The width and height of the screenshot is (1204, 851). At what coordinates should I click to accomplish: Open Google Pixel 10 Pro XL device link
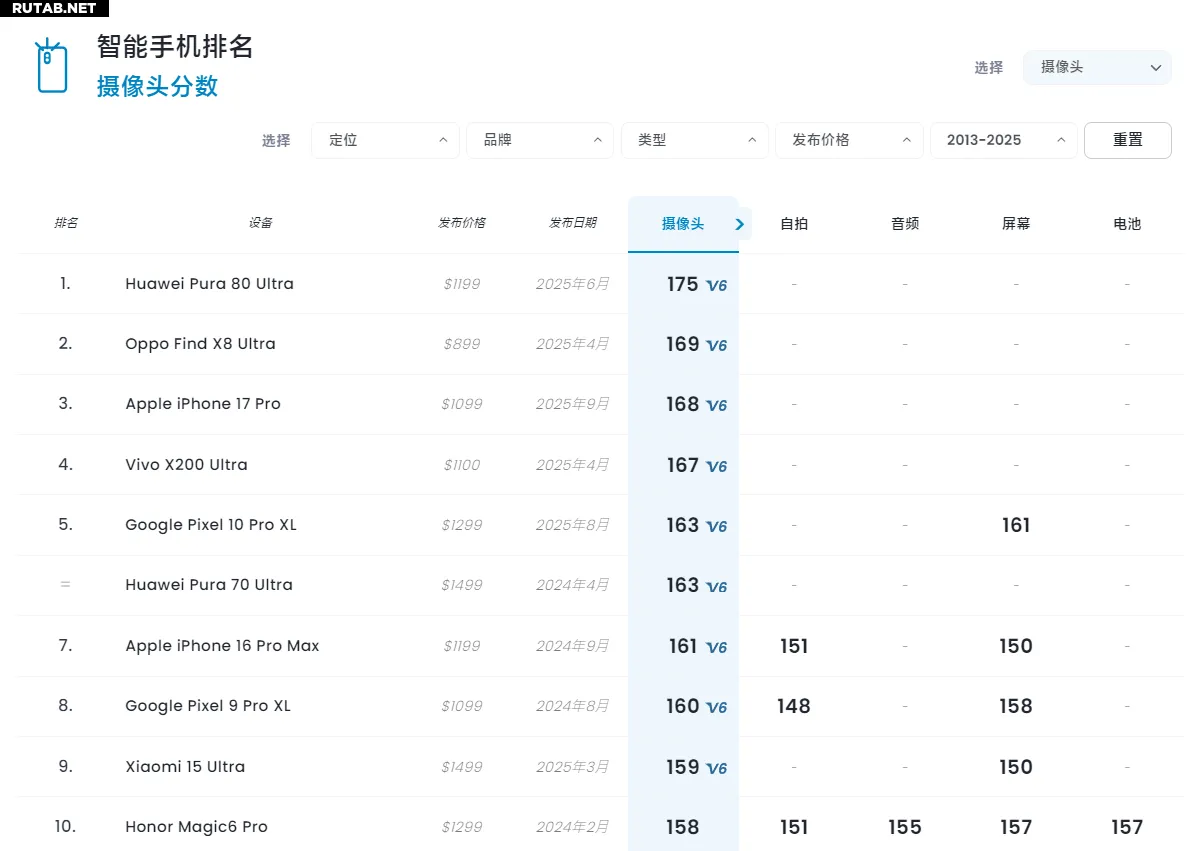(x=211, y=525)
